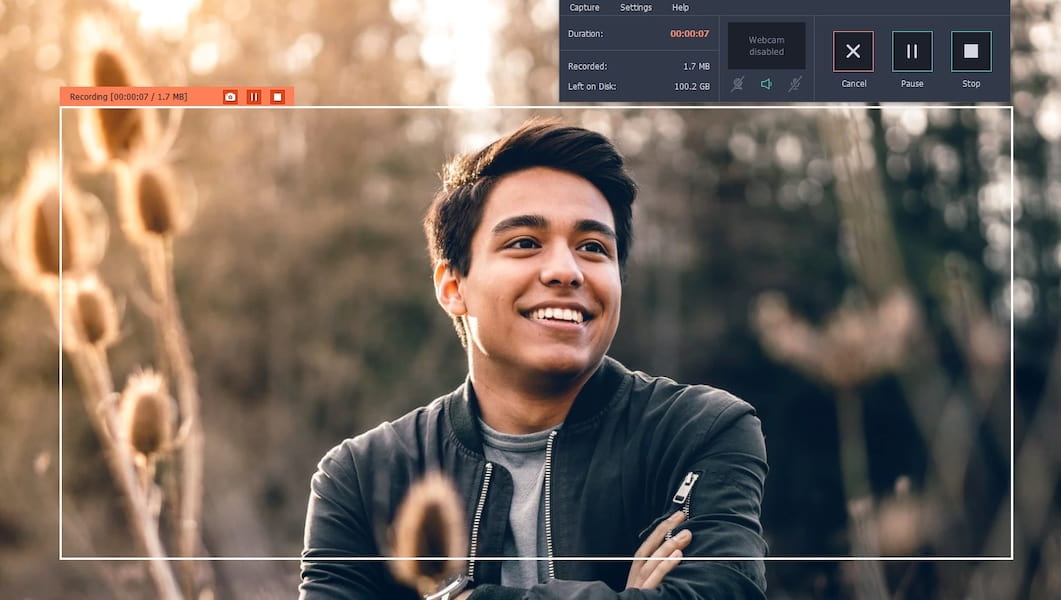
Task: Stop recording from the orange recording bar
Action: point(280,96)
